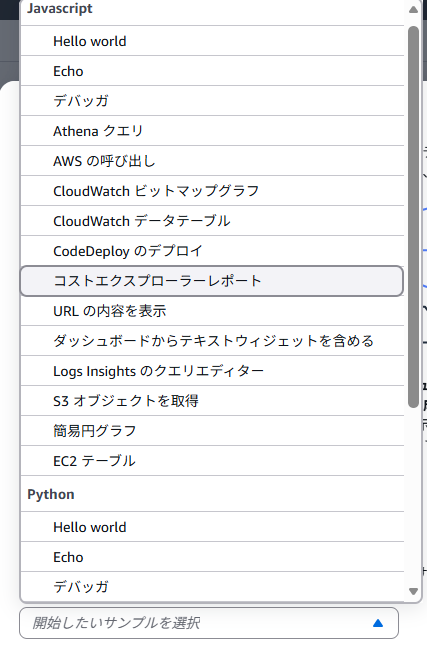427x645 pixels.
Task: Select Python デバッガ sample
Action: 212,587
